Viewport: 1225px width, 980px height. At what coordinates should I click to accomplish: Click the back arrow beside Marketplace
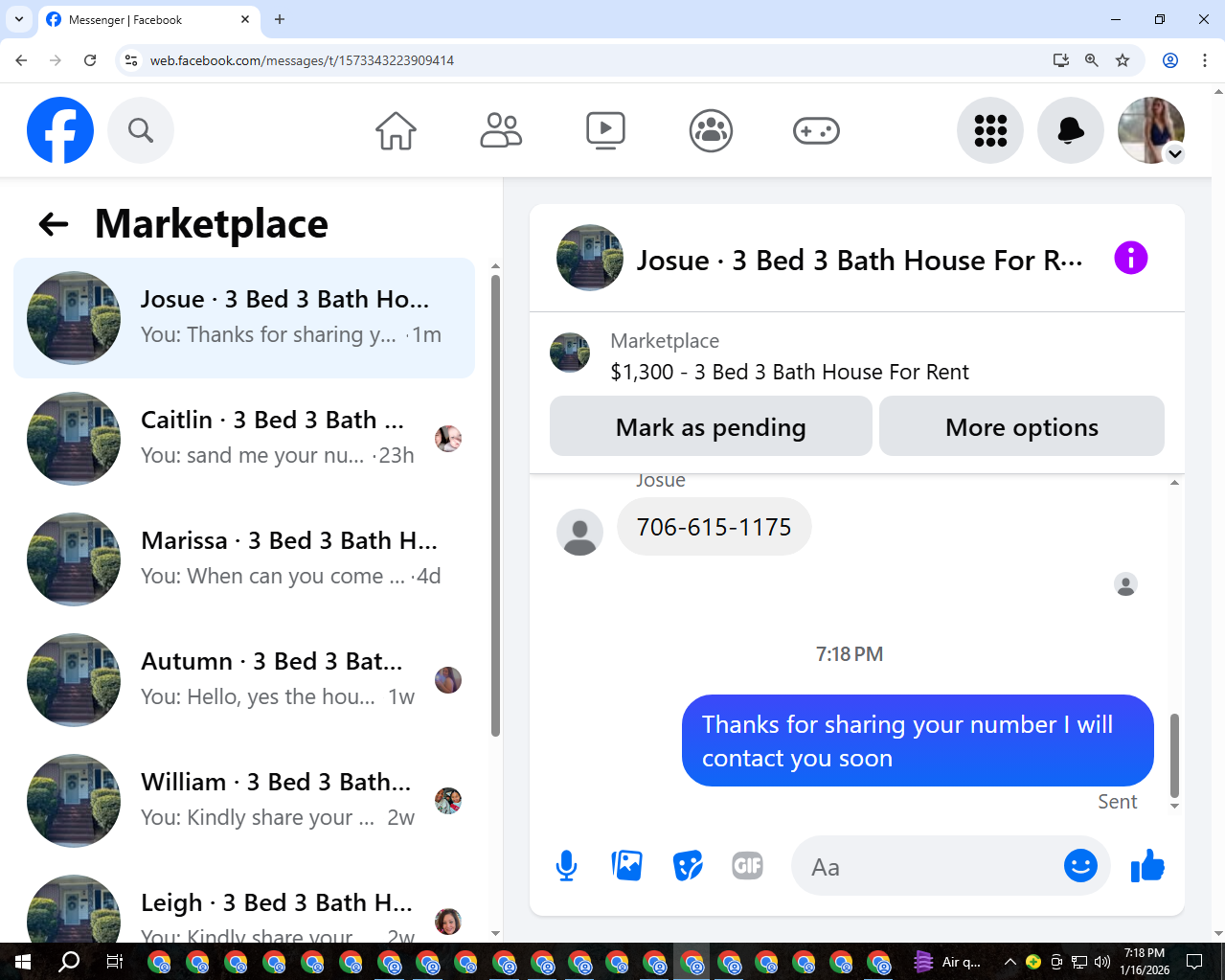tap(54, 224)
